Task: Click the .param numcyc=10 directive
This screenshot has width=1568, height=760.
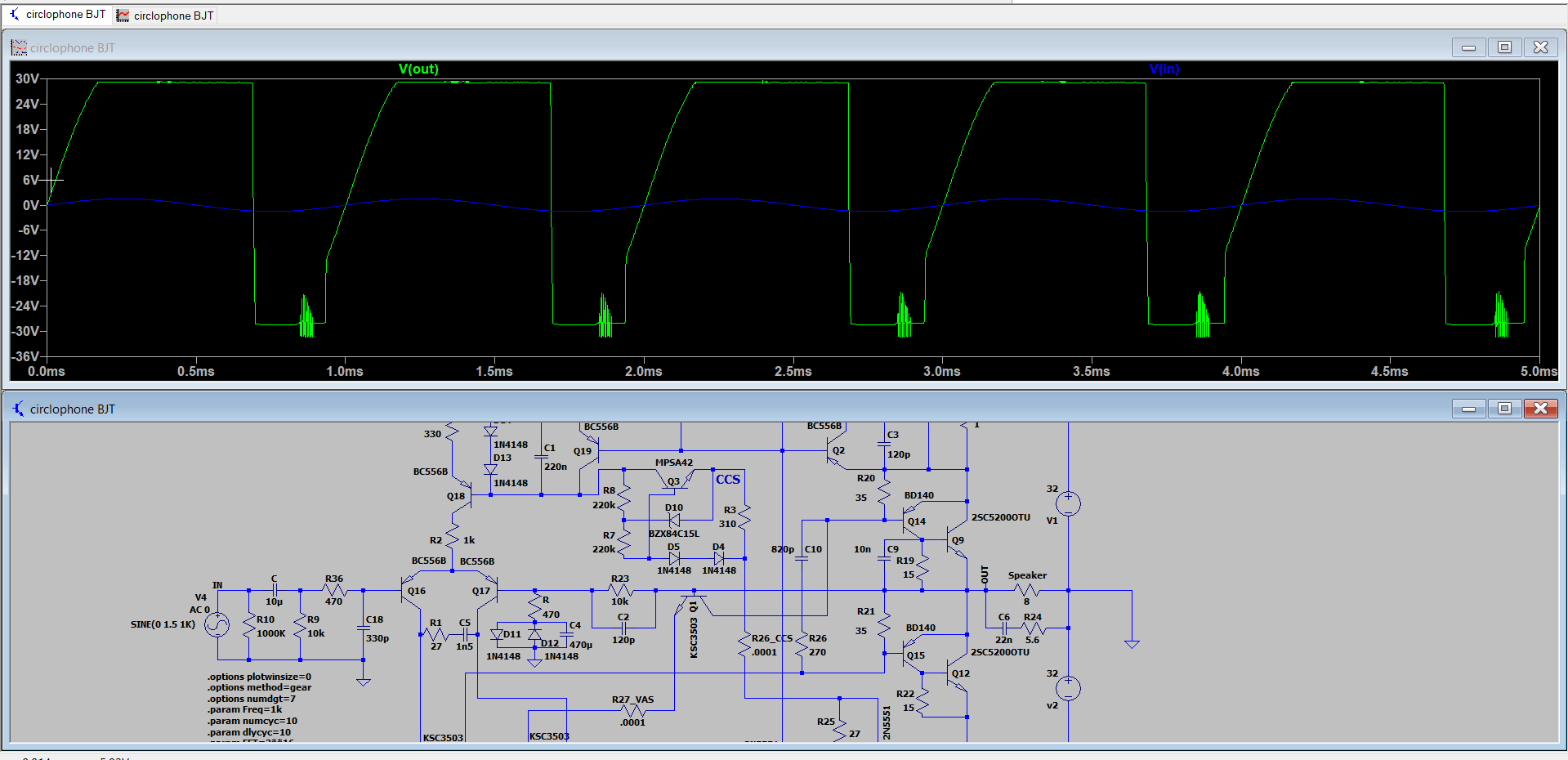Action: coord(252,721)
